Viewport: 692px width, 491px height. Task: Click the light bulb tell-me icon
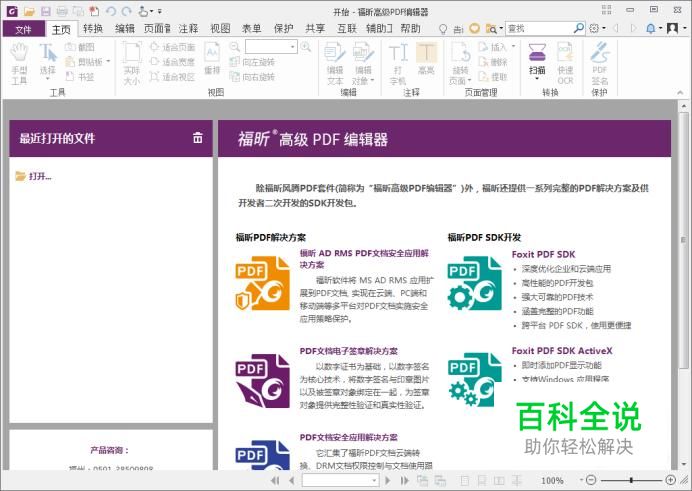click(x=443, y=29)
